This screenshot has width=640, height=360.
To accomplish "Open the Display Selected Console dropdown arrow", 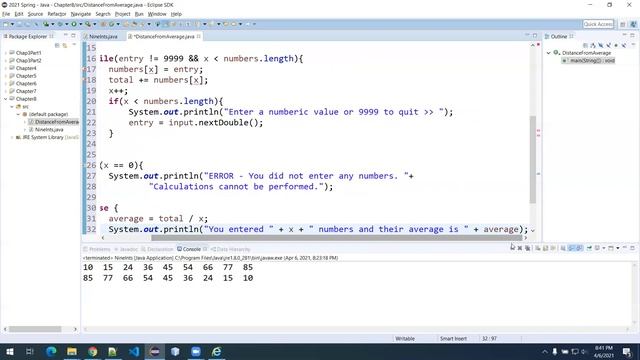I will pos(604,248).
